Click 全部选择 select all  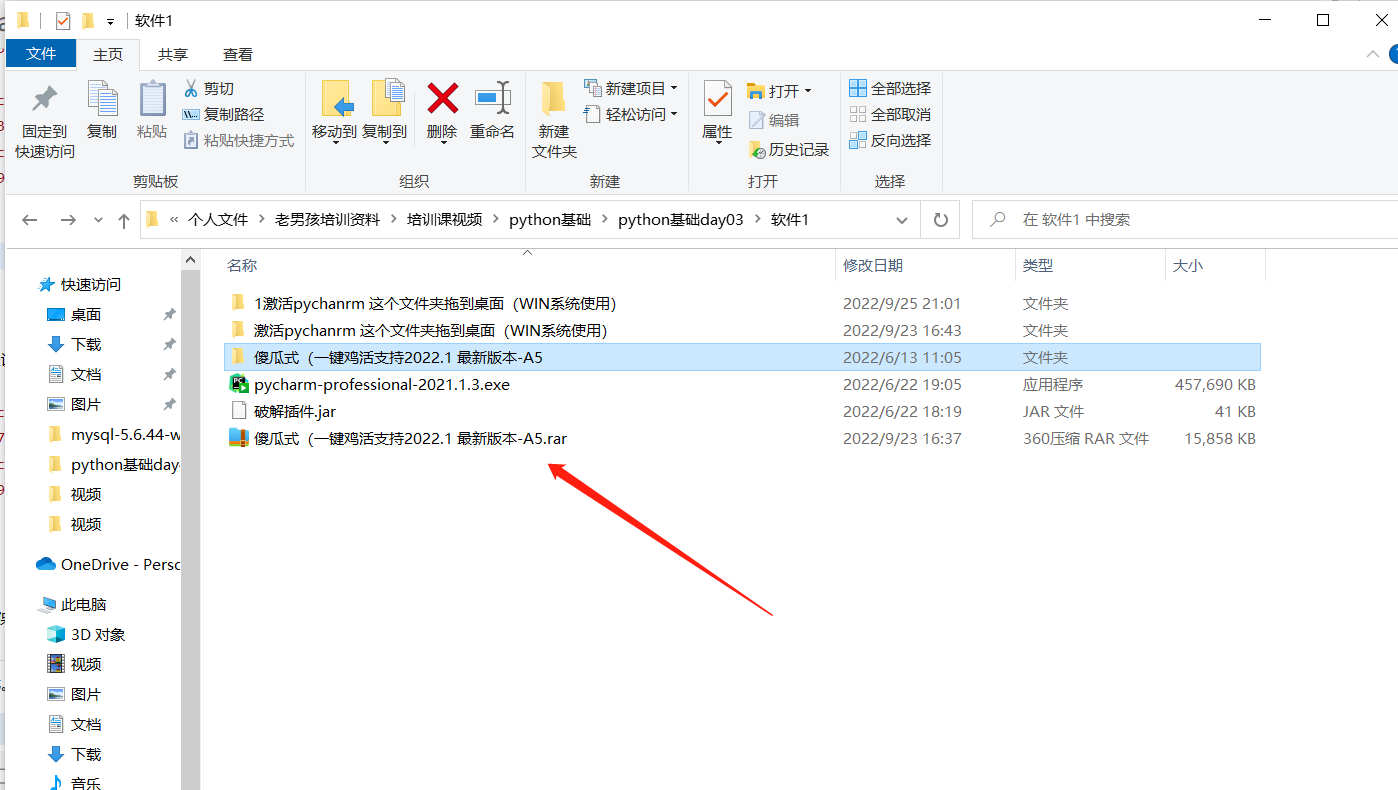tap(890, 89)
